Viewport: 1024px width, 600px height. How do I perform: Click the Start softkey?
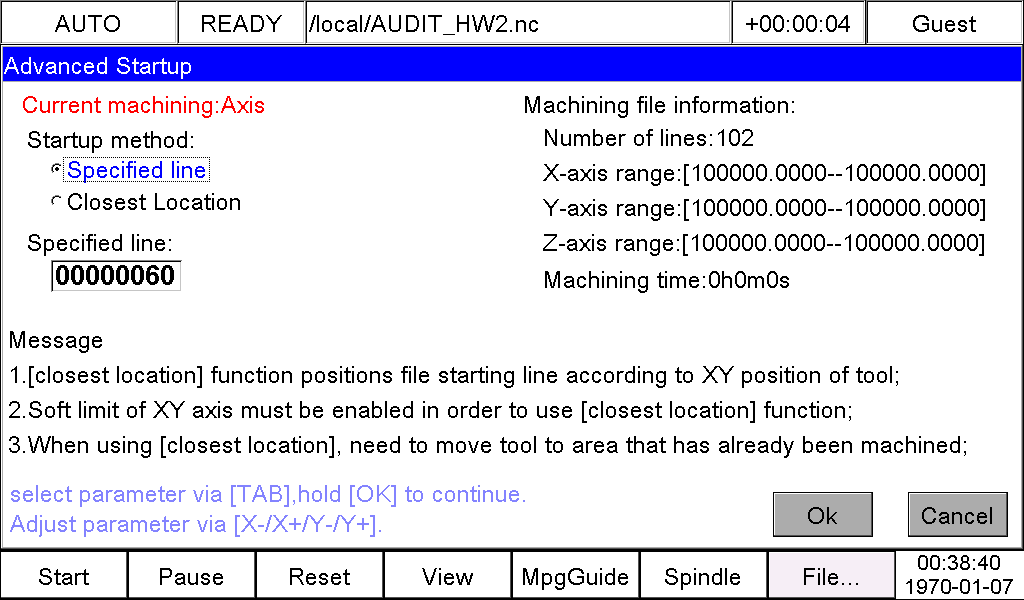64,576
